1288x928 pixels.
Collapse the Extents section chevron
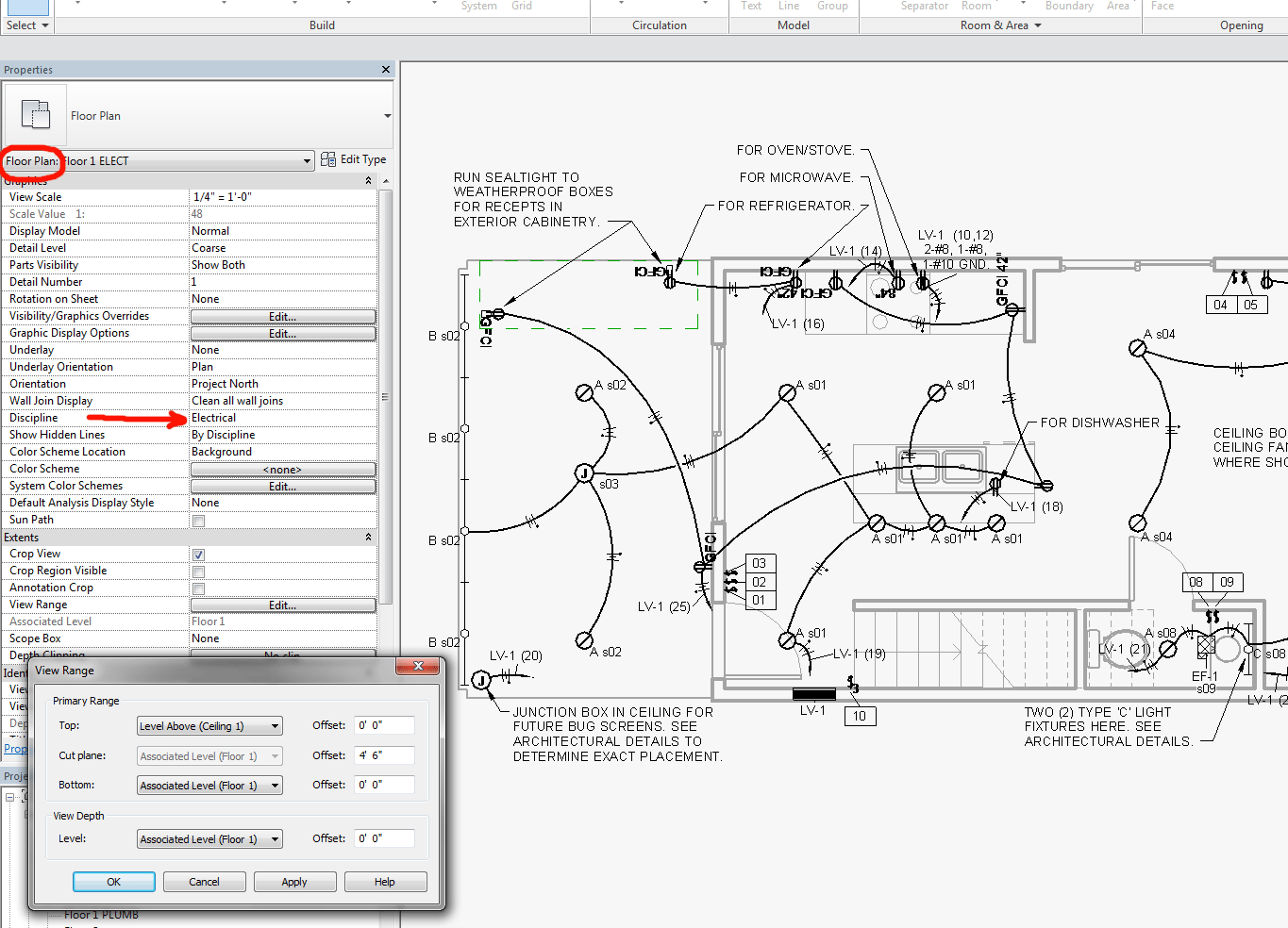click(x=368, y=538)
